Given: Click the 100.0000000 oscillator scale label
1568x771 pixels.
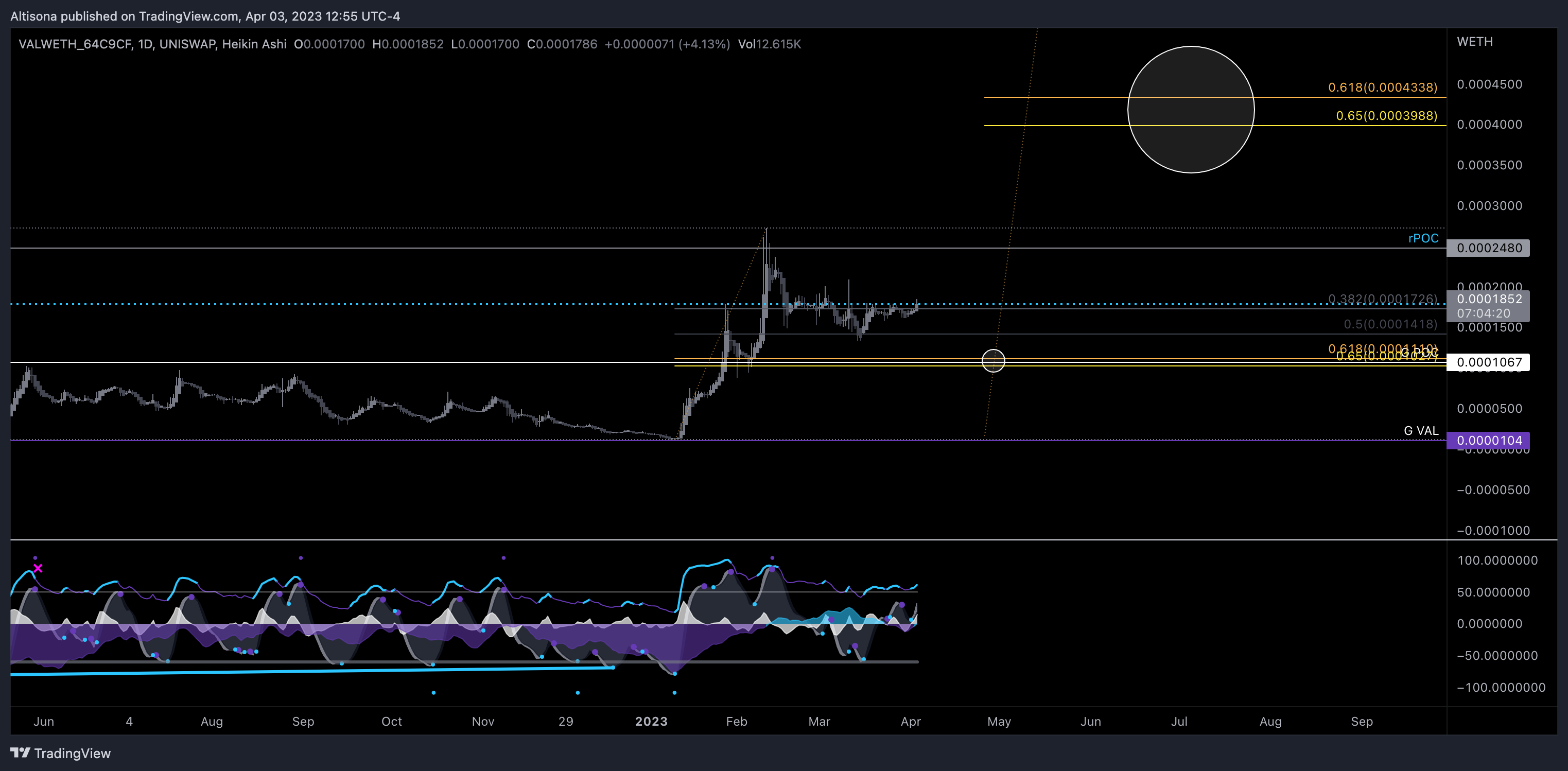Looking at the screenshot, I should (1497, 560).
